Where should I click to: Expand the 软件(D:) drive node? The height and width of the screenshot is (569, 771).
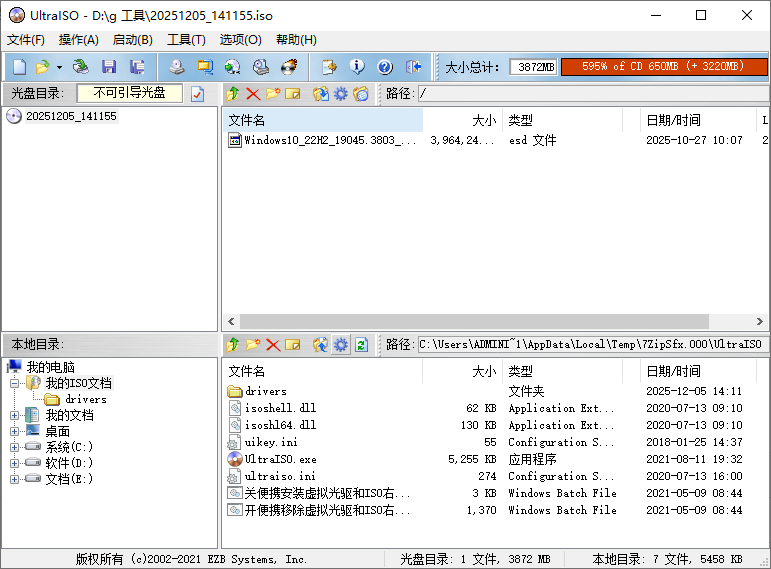(x=14, y=463)
